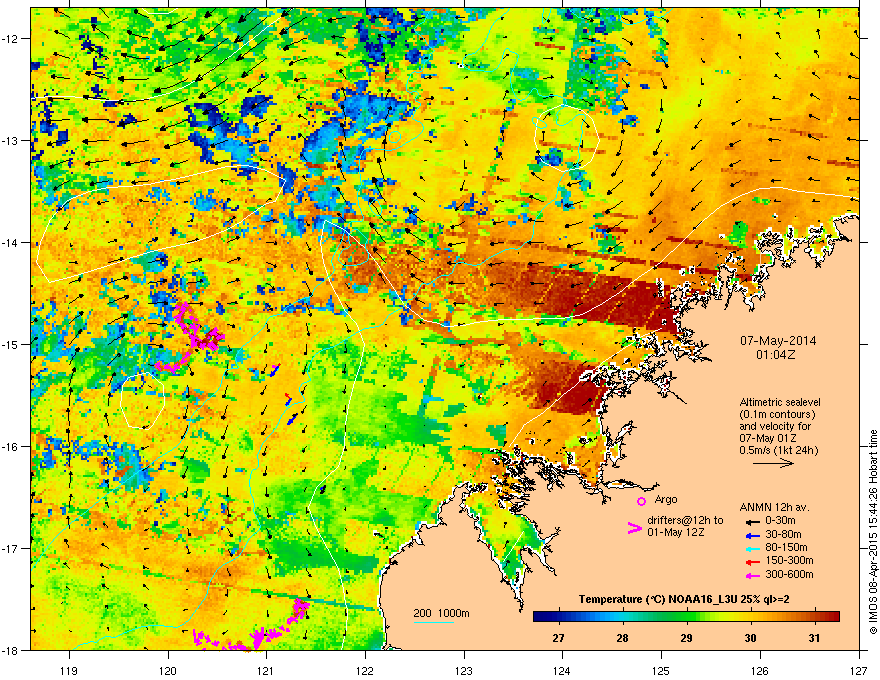Viewport: 880px width, 680px height.
Task: Click the longitude axis label 125
Action: pos(661,670)
